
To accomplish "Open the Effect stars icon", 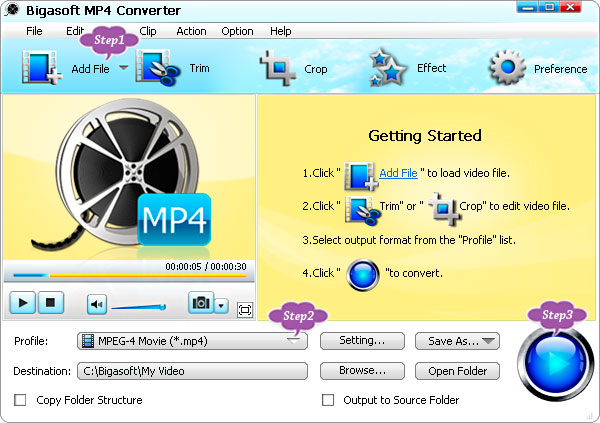I will pyautogui.click(x=388, y=67).
